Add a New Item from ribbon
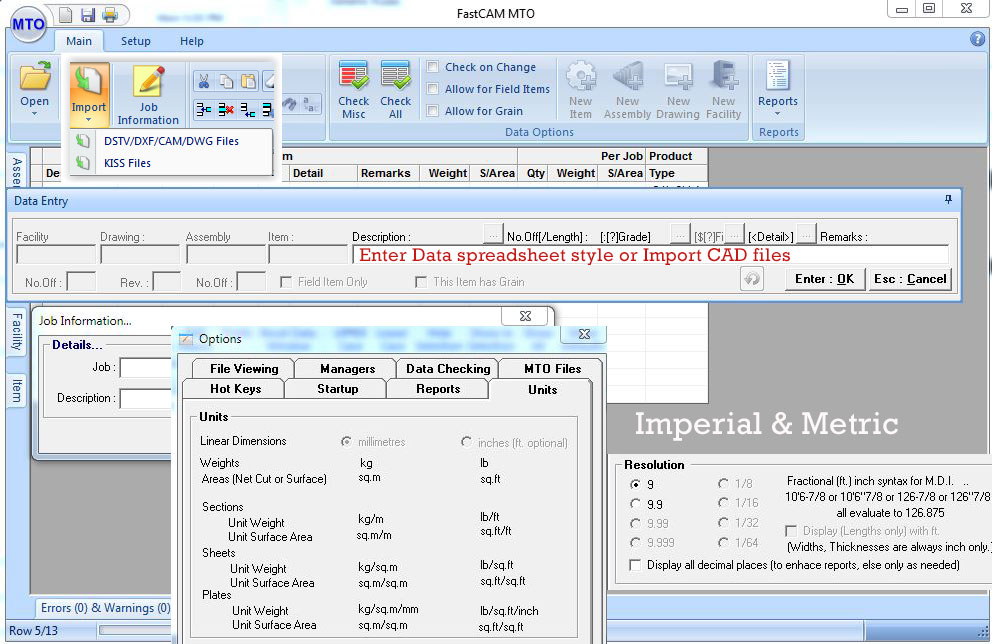Image resolution: width=992 pixels, height=644 pixels. [580, 90]
